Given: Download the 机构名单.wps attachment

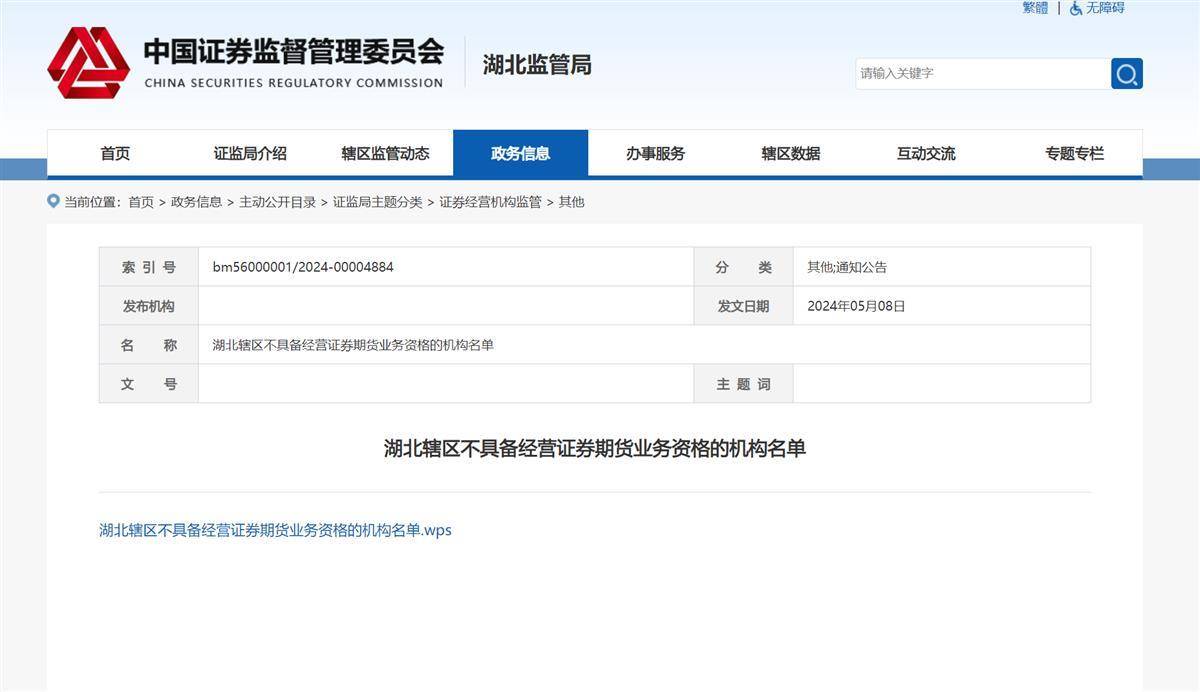Looking at the screenshot, I should 275,530.
